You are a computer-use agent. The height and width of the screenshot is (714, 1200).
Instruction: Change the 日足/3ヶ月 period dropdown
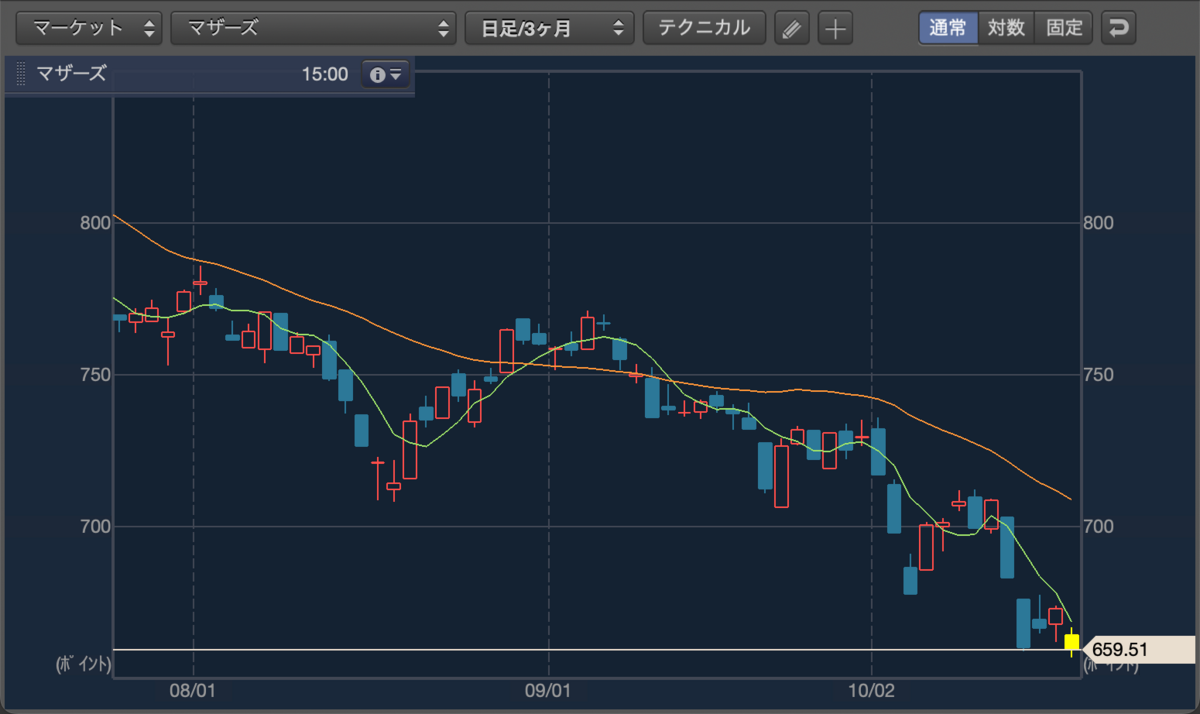(550, 28)
